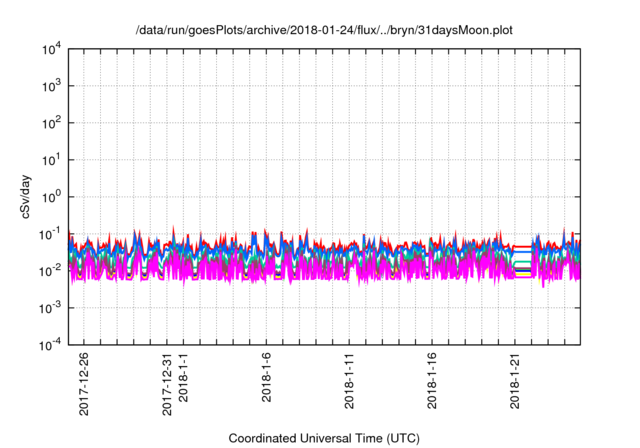Click the 10^0 y-axis tick label

[51, 197]
